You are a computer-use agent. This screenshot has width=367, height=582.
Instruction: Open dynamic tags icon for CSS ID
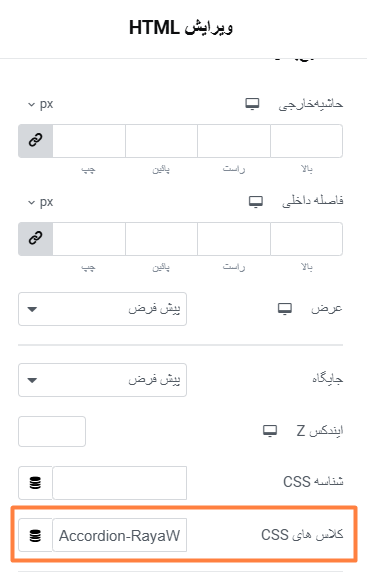tap(35, 483)
